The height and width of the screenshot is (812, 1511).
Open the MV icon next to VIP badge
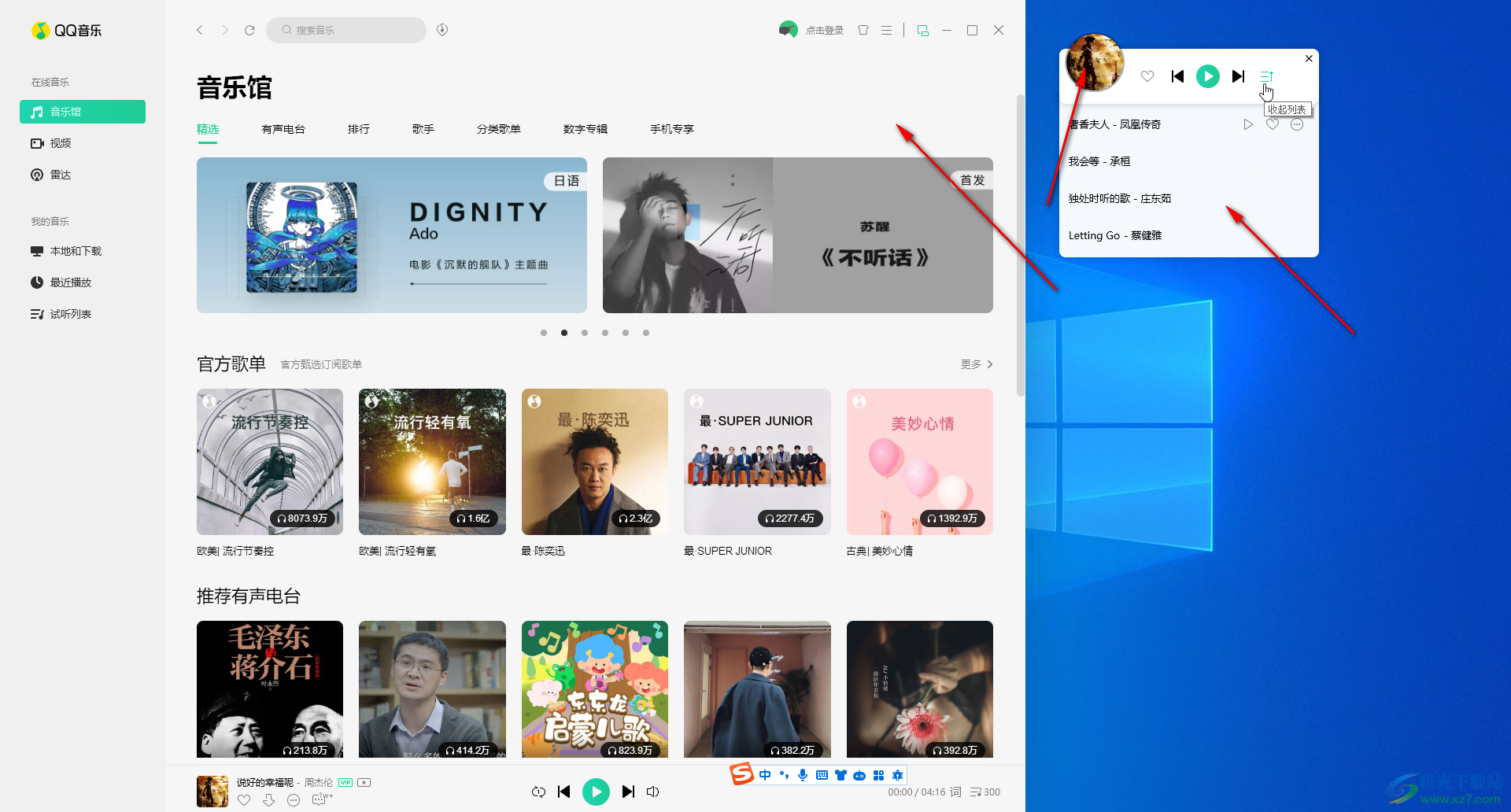tap(364, 782)
